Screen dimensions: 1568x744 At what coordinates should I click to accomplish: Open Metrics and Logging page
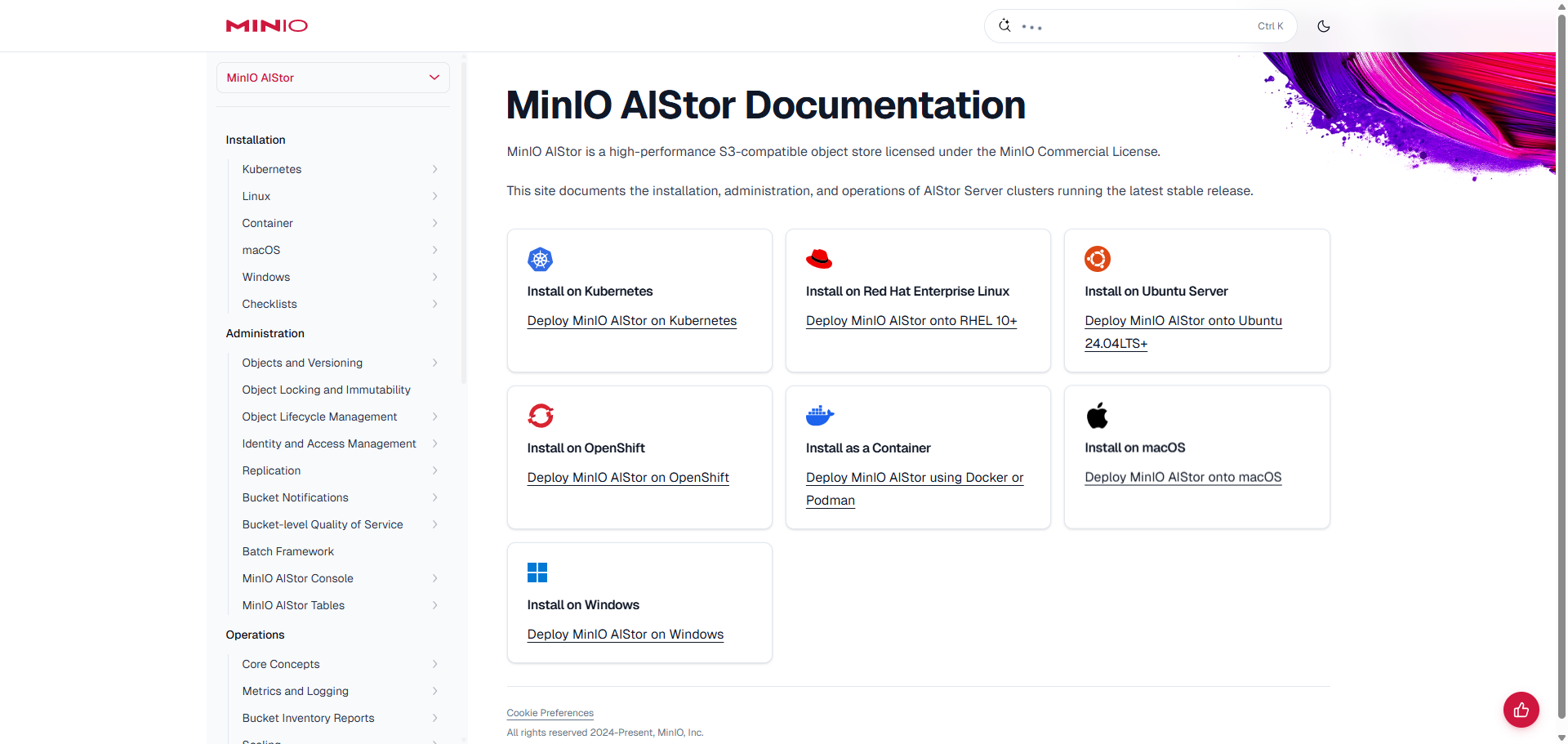coord(296,691)
